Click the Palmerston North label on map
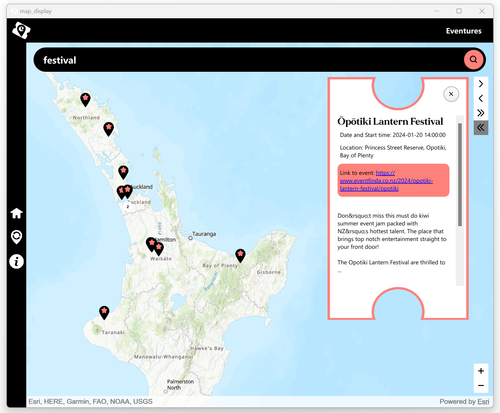 180,384
